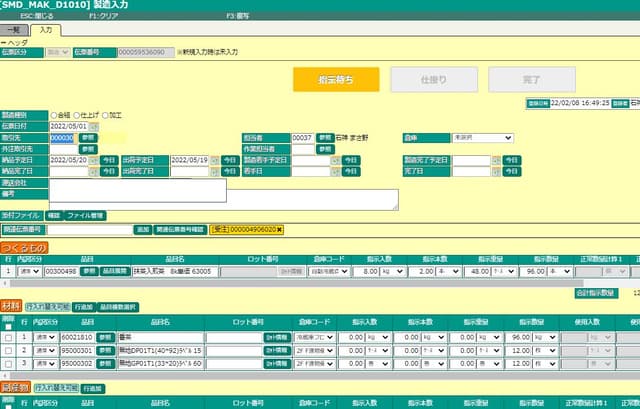Choose F3:複写 in the function bar
Image resolution: width=640 pixels, height=409 pixels.
pos(238,16)
